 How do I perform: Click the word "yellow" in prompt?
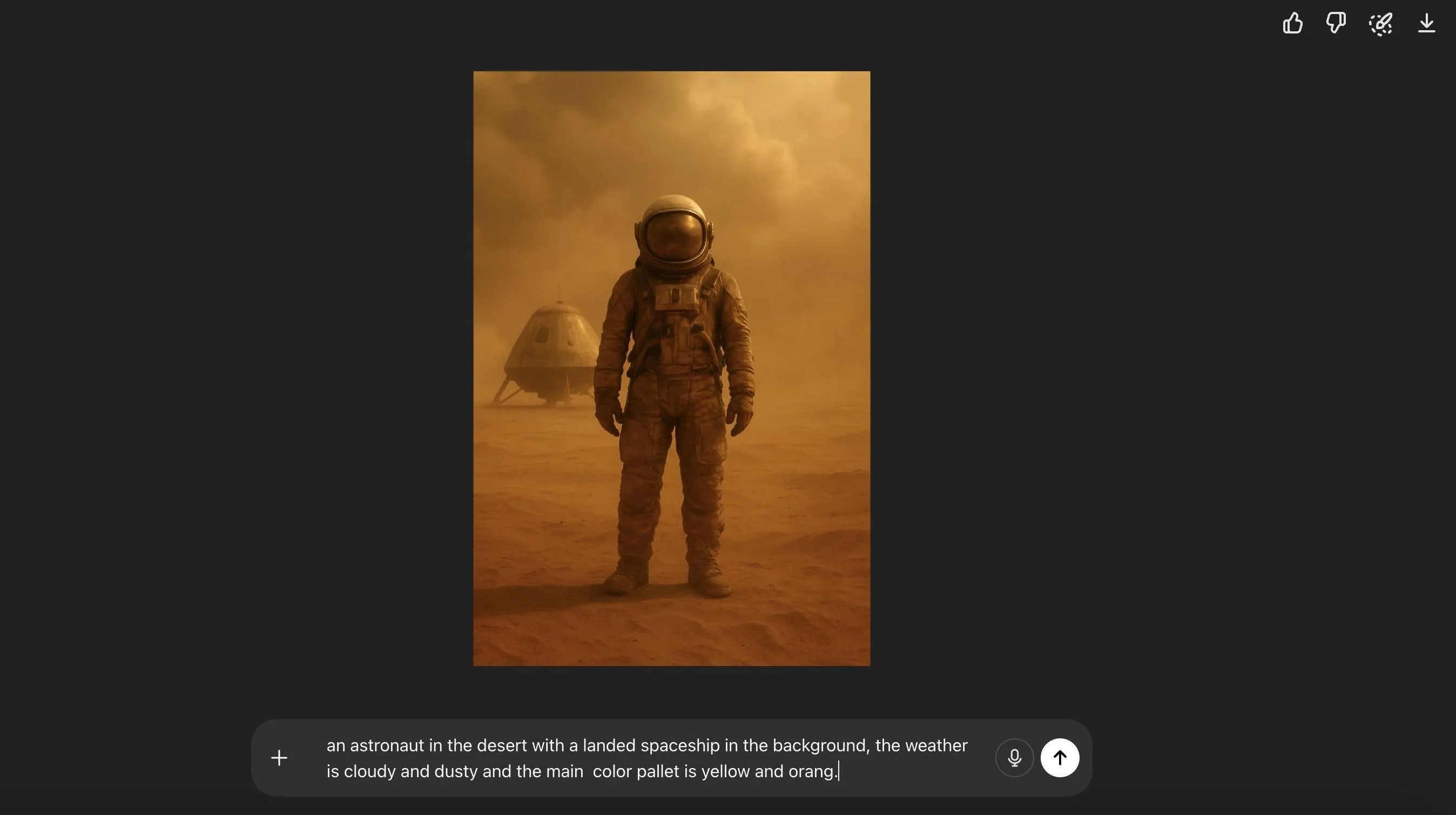(725, 771)
